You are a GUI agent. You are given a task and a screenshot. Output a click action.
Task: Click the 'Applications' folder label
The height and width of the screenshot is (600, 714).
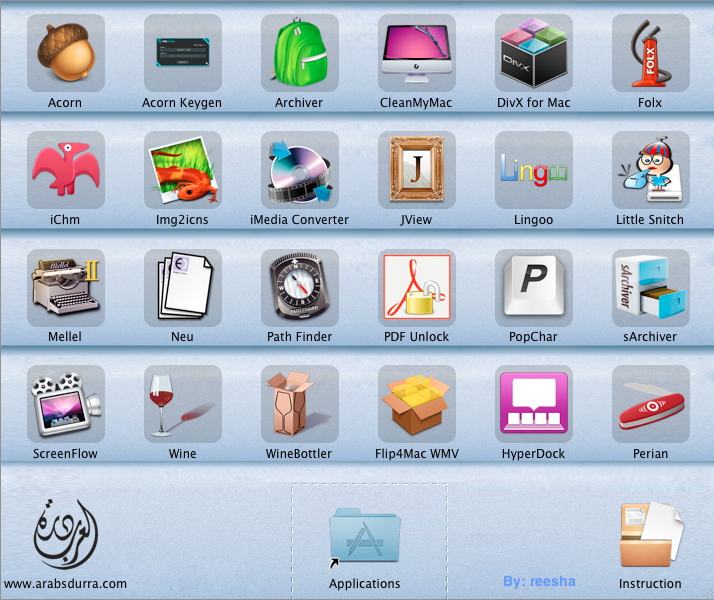pos(364,584)
